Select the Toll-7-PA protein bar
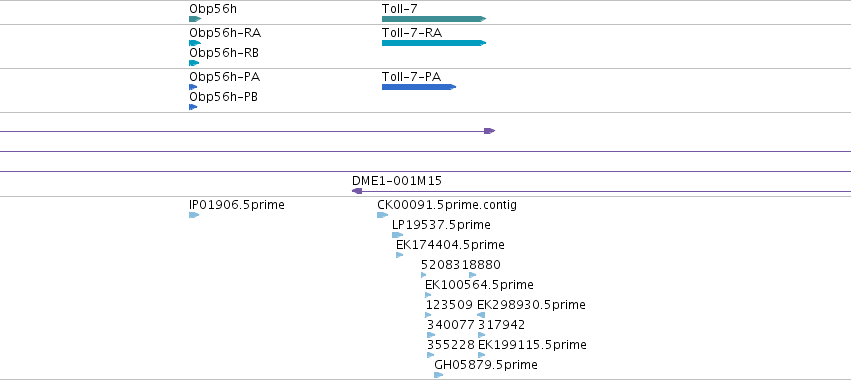851x380 pixels. (418, 87)
